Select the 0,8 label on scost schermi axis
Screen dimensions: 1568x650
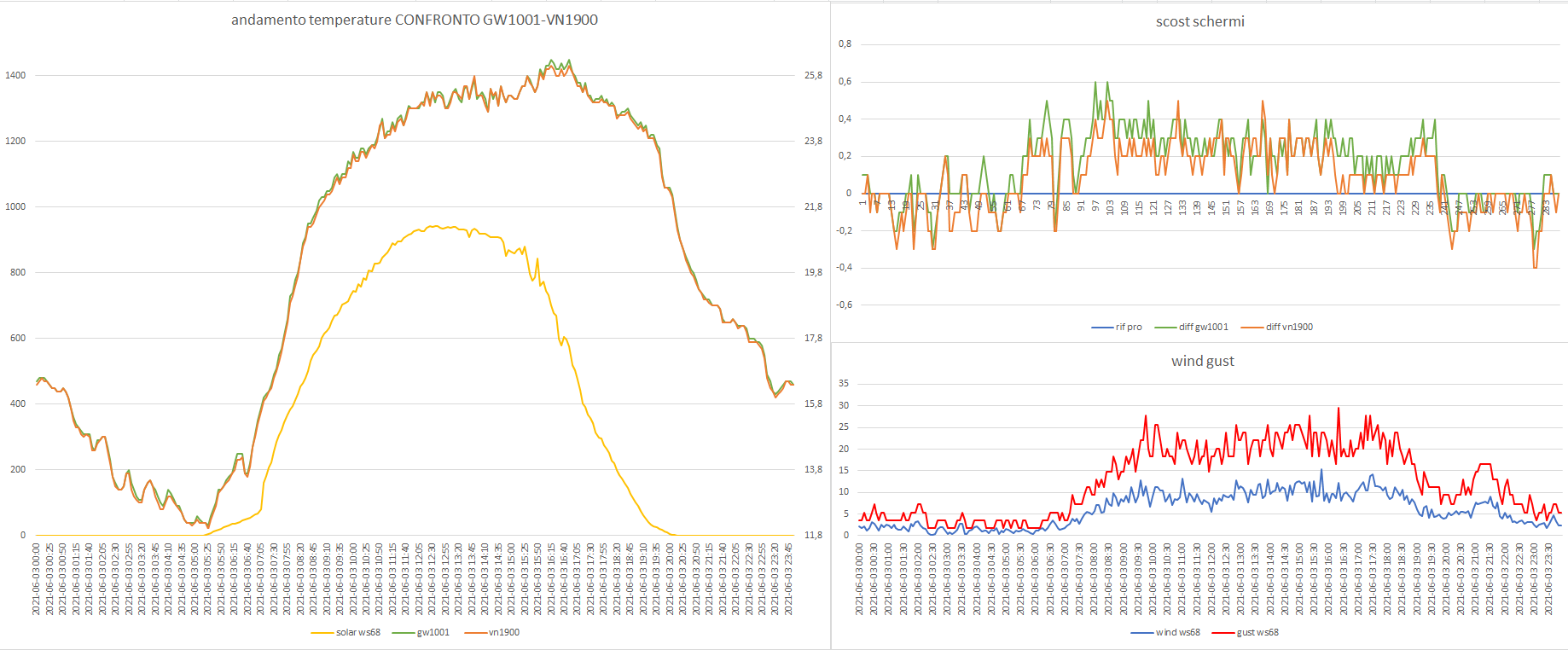845,44
